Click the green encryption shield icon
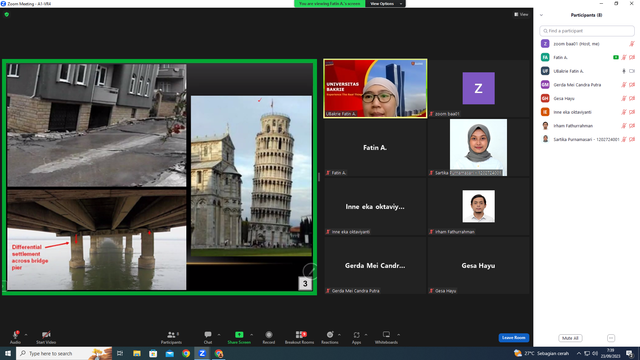Viewport: 640px width, 360px height. tap(7, 14)
